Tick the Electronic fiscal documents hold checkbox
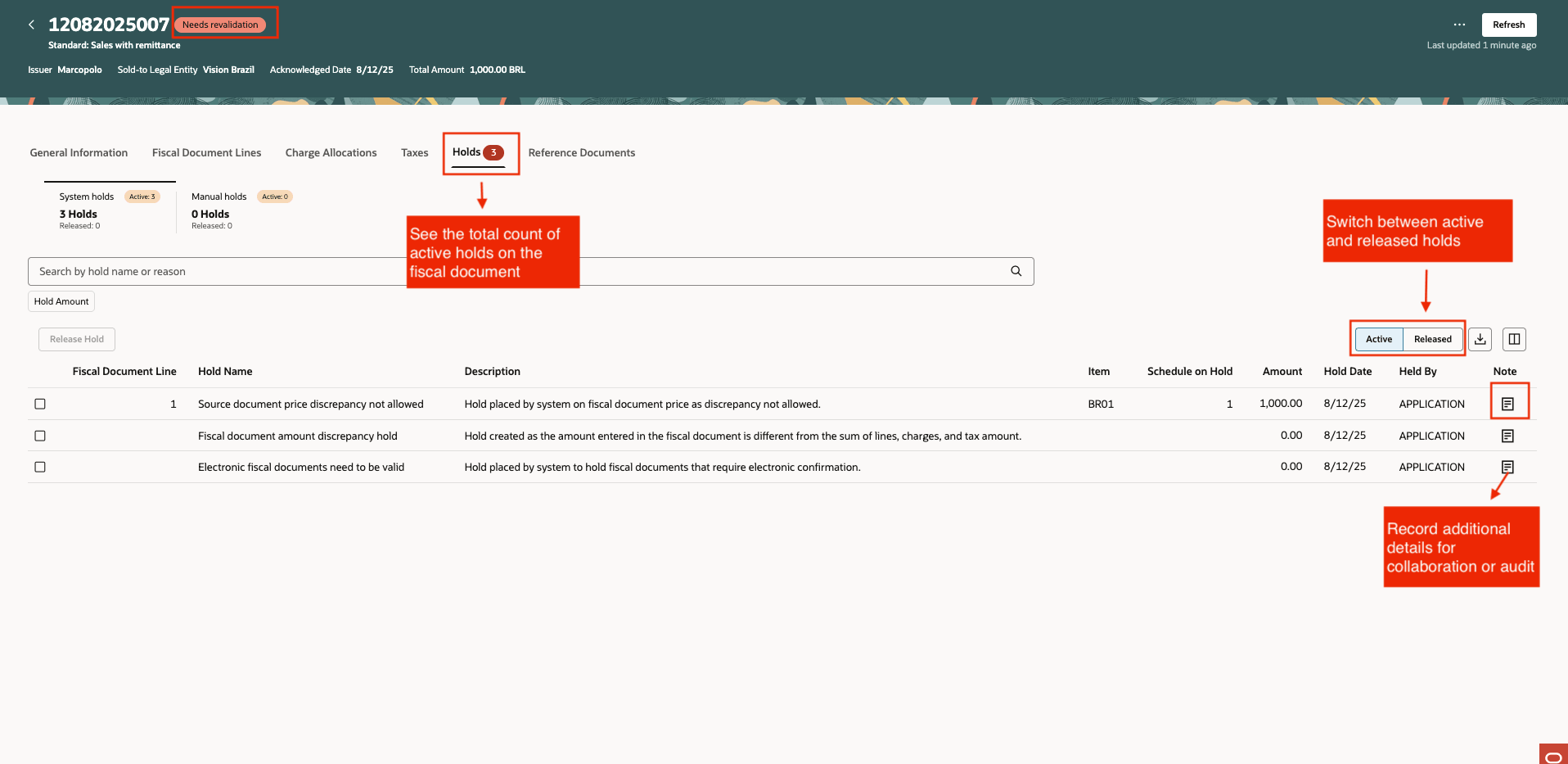 click(40, 467)
